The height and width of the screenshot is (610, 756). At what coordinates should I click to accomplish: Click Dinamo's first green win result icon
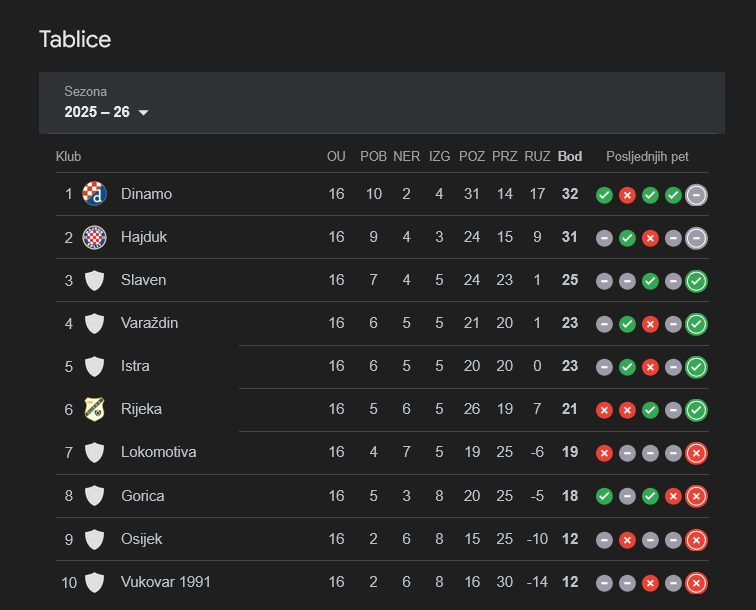tap(604, 195)
